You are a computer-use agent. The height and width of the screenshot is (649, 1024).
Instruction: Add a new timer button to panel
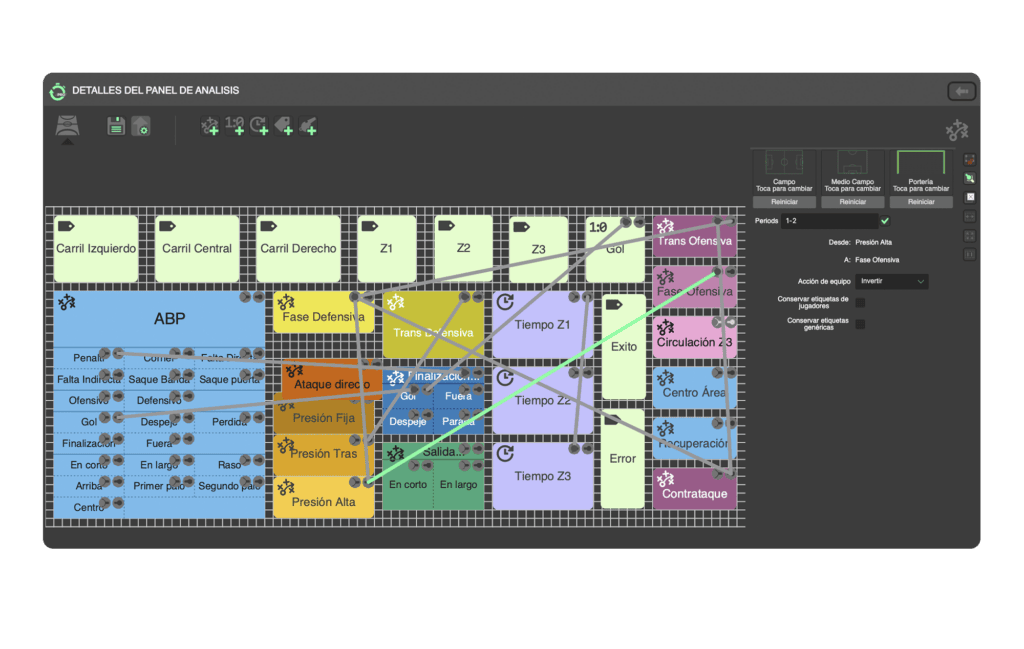(x=260, y=126)
